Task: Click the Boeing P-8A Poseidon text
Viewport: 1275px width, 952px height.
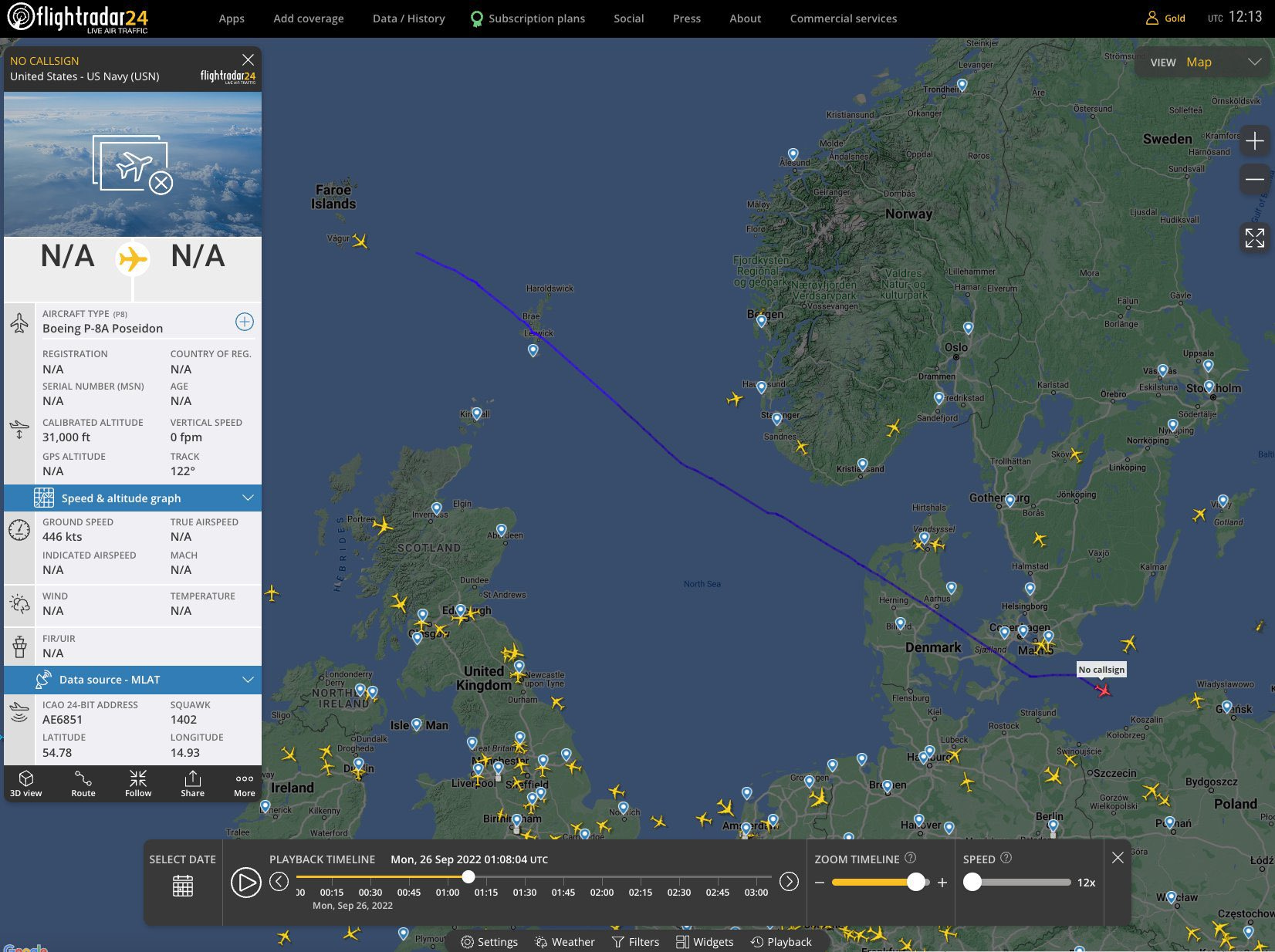Action: point(103,329)
